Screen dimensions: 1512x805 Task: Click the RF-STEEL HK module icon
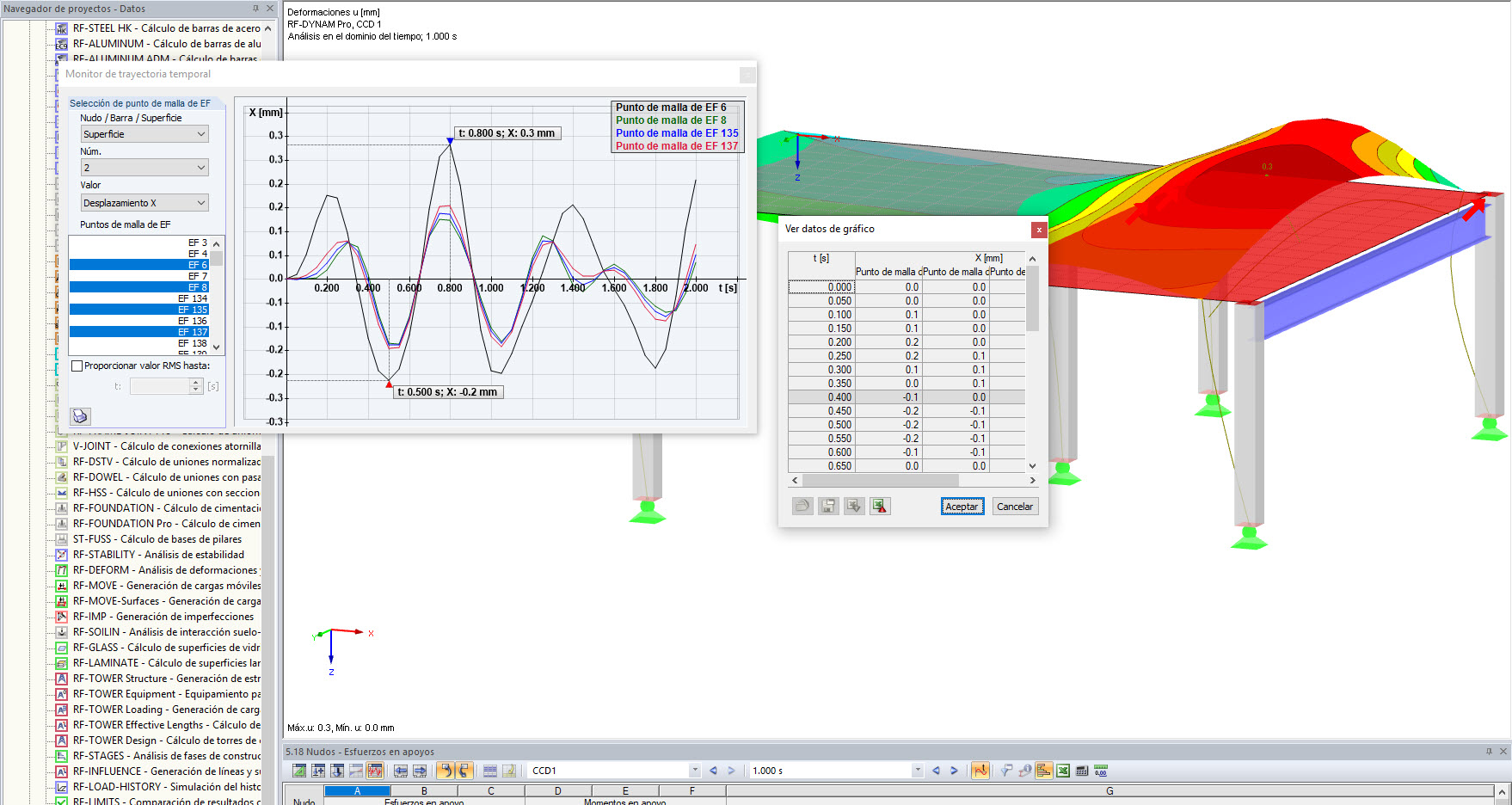click(x=61, y=28)
